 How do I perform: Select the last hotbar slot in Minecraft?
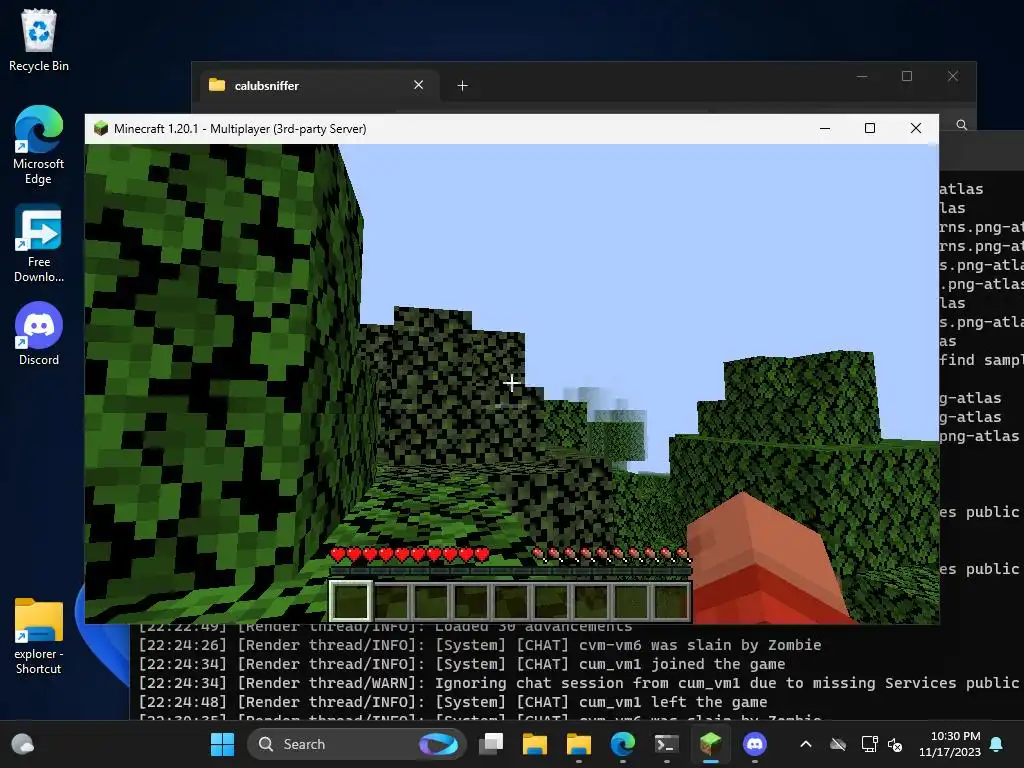[671, 601]
